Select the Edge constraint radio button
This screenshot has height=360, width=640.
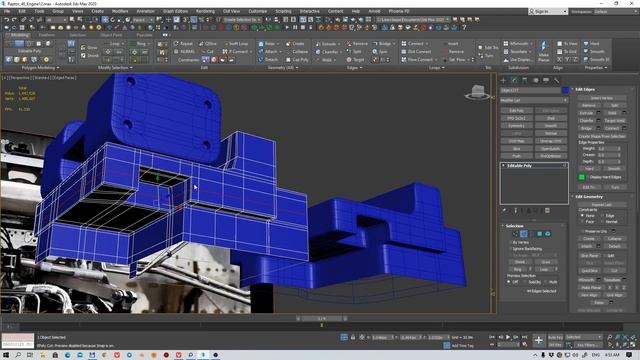(602, 216)
